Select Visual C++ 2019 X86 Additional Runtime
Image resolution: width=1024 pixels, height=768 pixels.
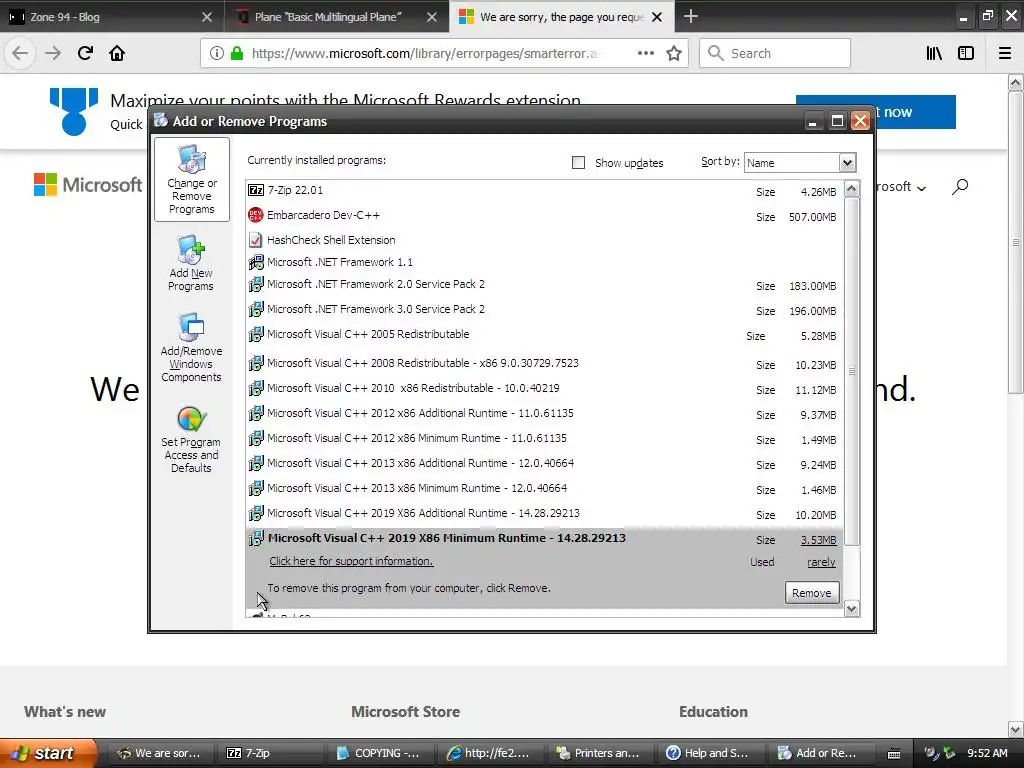pyautogui.click(x=545, y=513)
